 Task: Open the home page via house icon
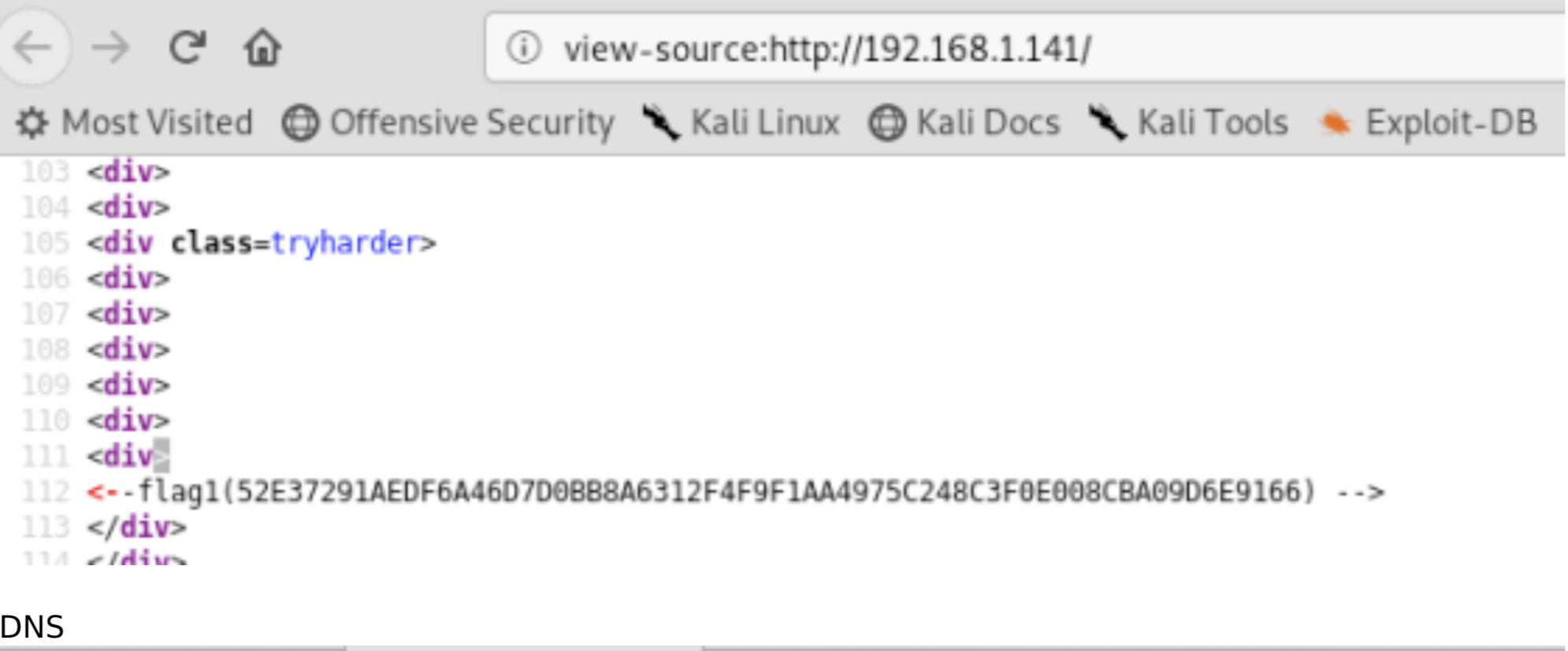(262, 47)
